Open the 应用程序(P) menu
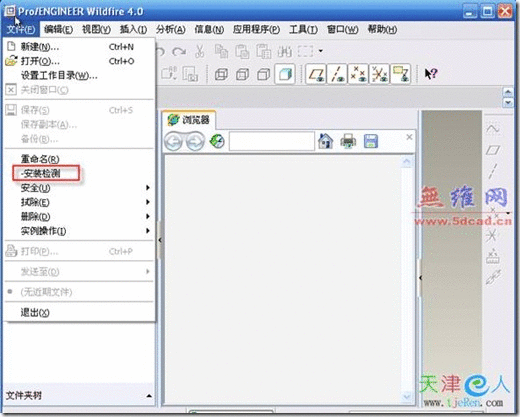520x417 pixels. pos(256,30)
